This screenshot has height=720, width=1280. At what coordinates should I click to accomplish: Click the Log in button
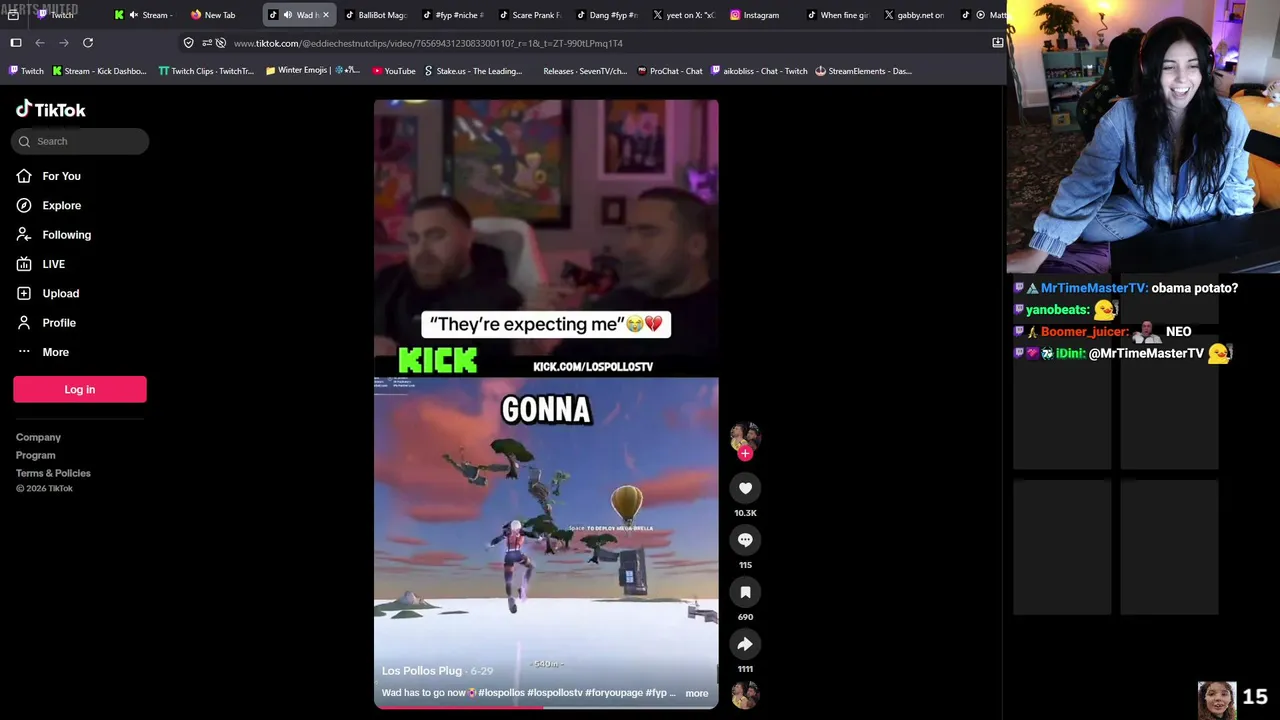[80, 389]
